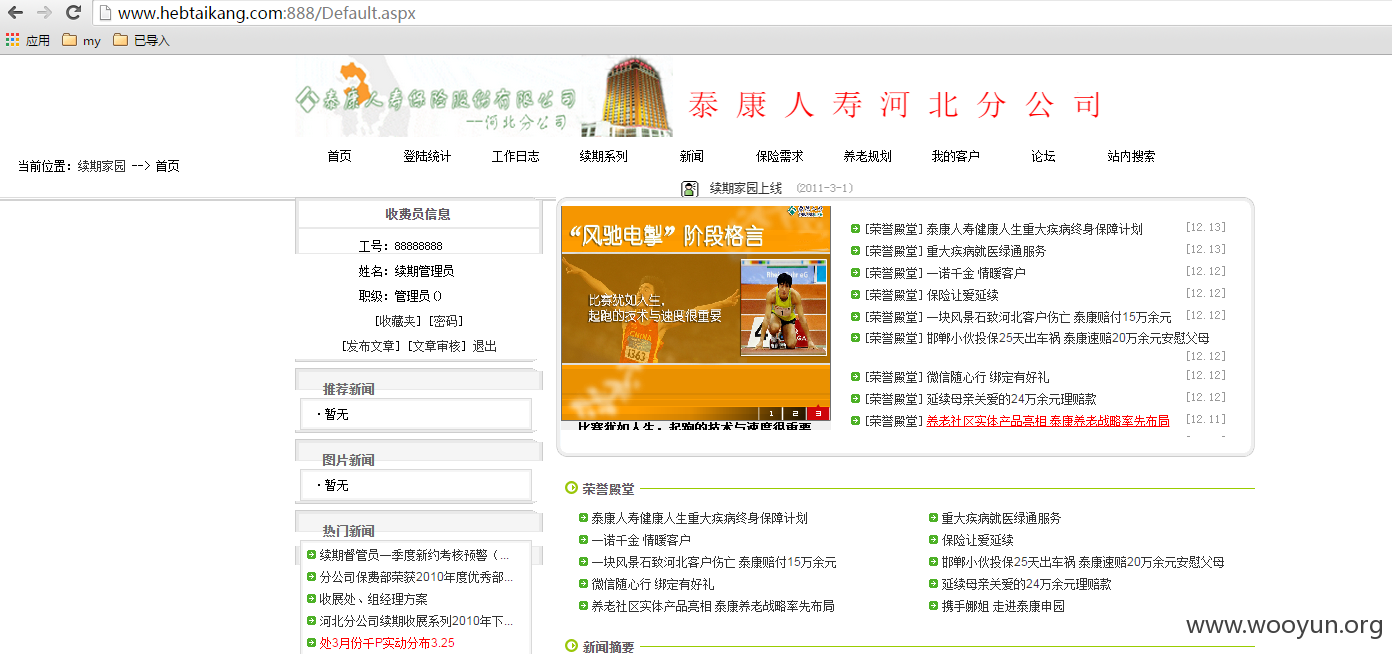Open hot news 分公司保费部荣获2010年度优秀部

(x=416, y=577)
